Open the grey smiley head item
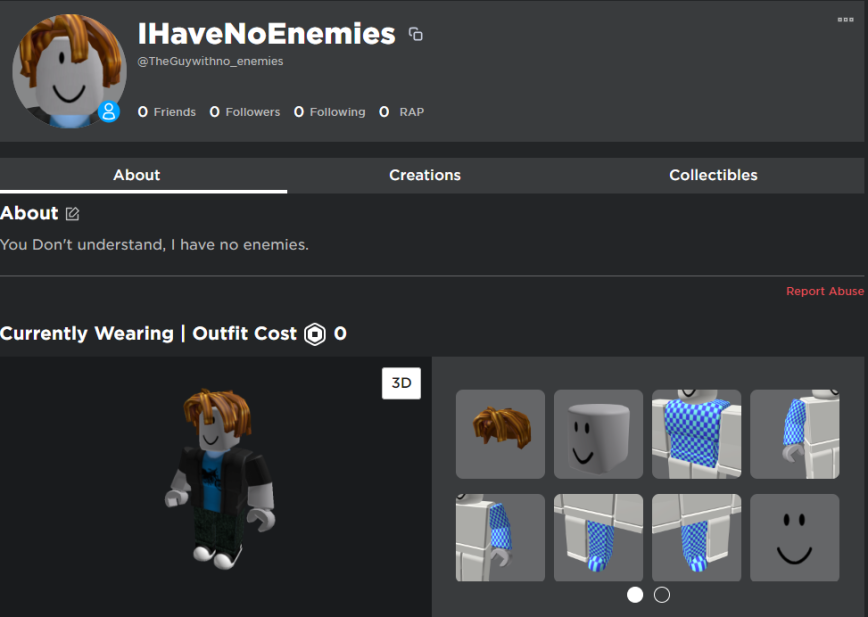 [x=598, y=434]
